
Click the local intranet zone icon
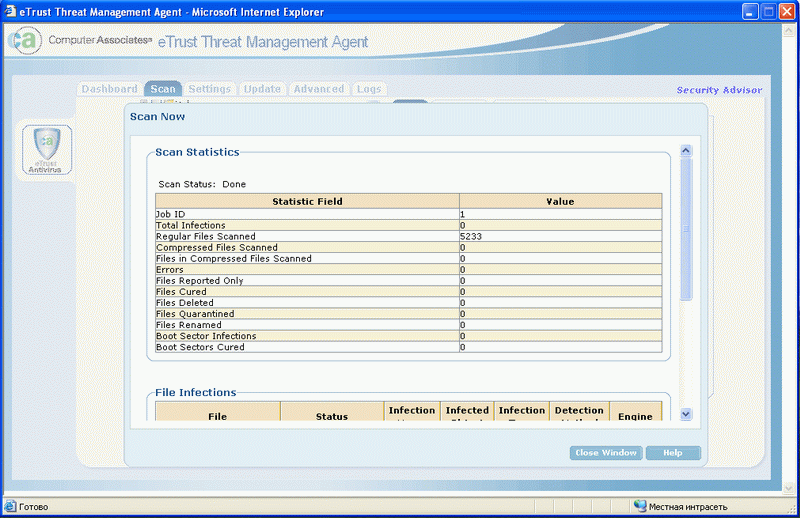pos(640,506)
